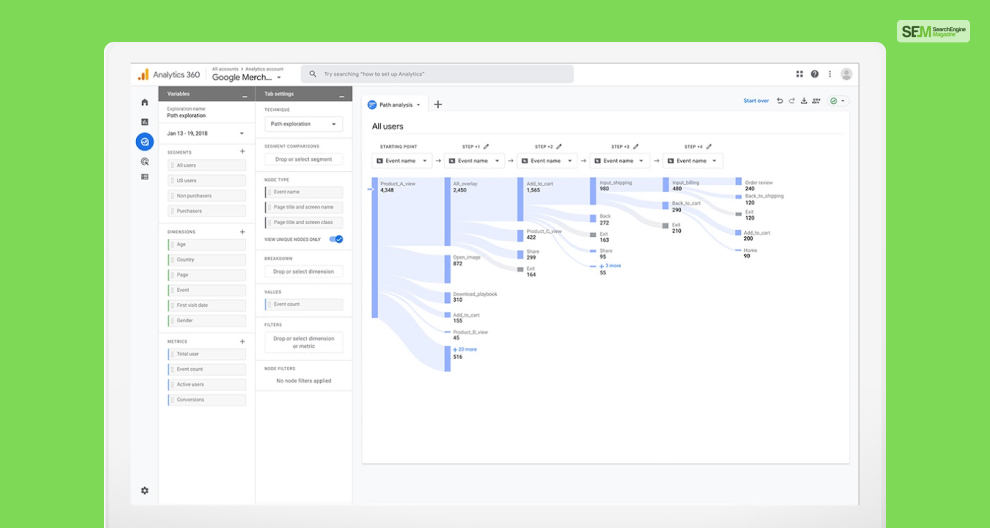
Task: Redo the exploration change
Action: pyautogui.click(x=792, y=101)
